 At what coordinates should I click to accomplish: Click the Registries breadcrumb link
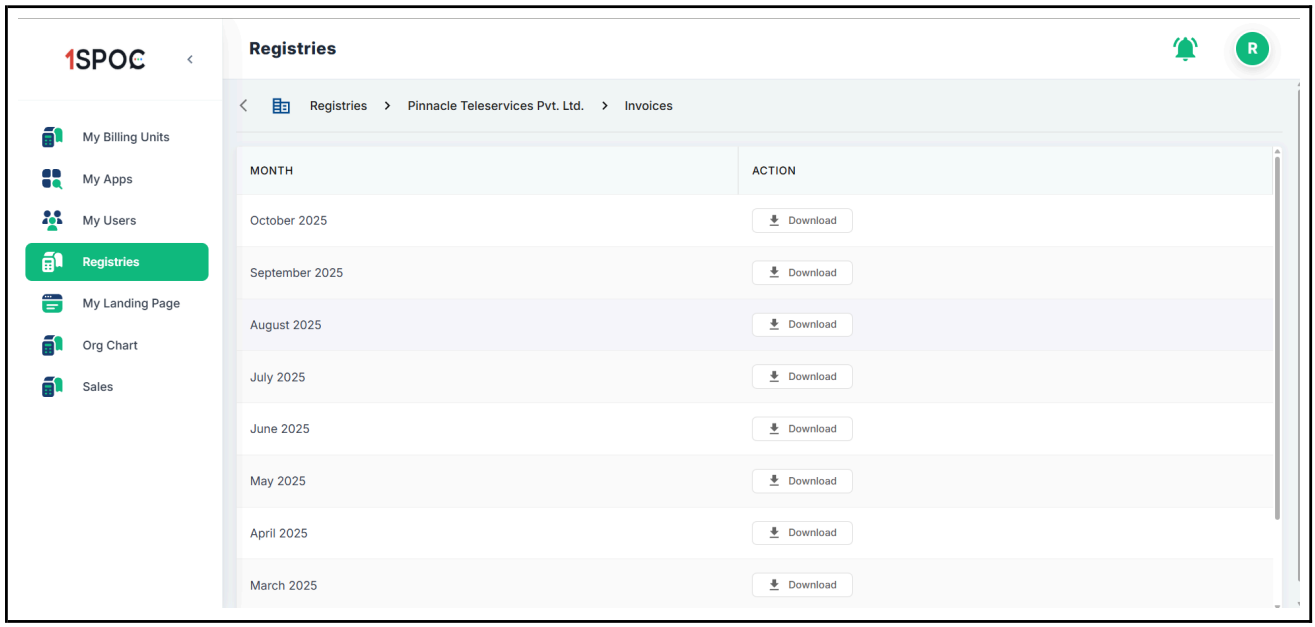click(338, 106)
